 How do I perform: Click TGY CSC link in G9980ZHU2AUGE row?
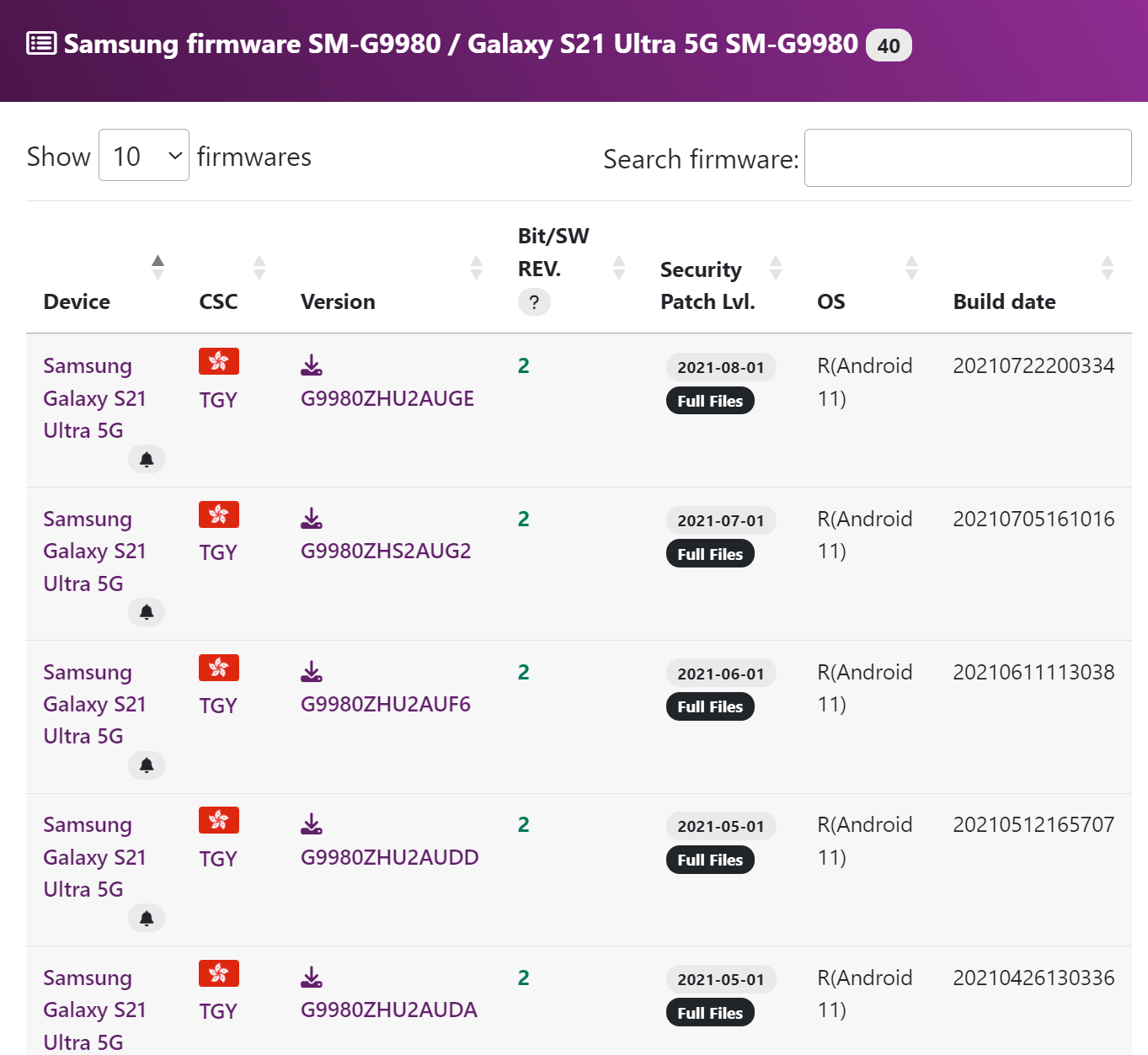[218, 400]
